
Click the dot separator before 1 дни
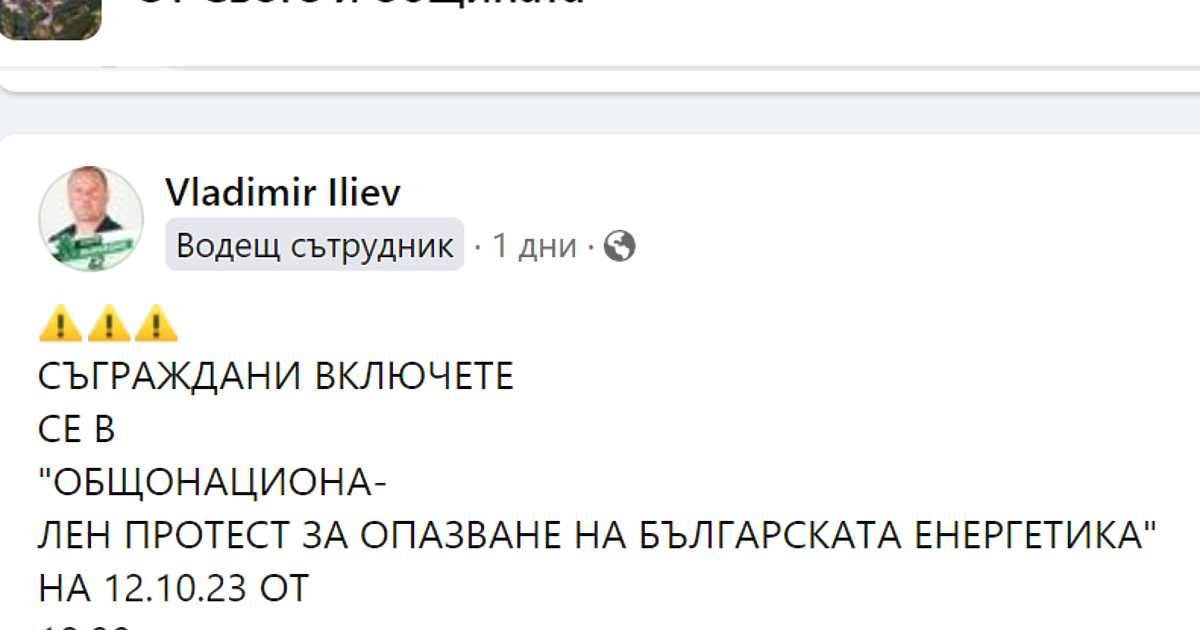point(480,245)
